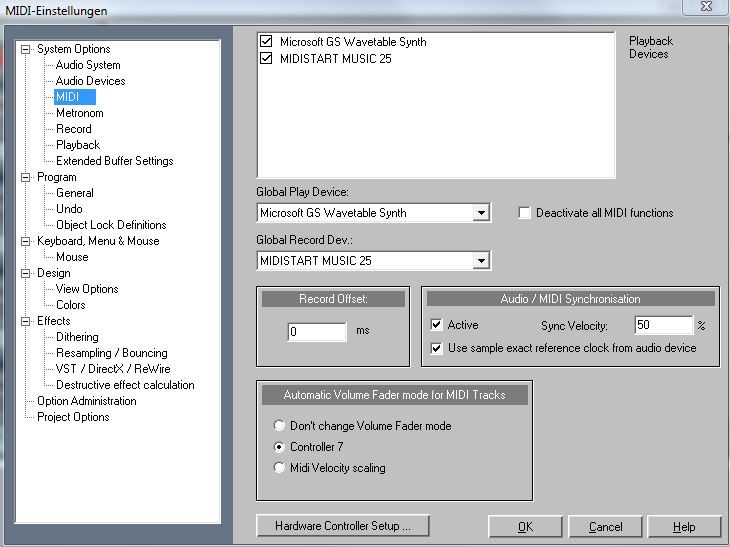Open the Global Record Dev. dropdown

pyautogui.click(x=481, y=261)
